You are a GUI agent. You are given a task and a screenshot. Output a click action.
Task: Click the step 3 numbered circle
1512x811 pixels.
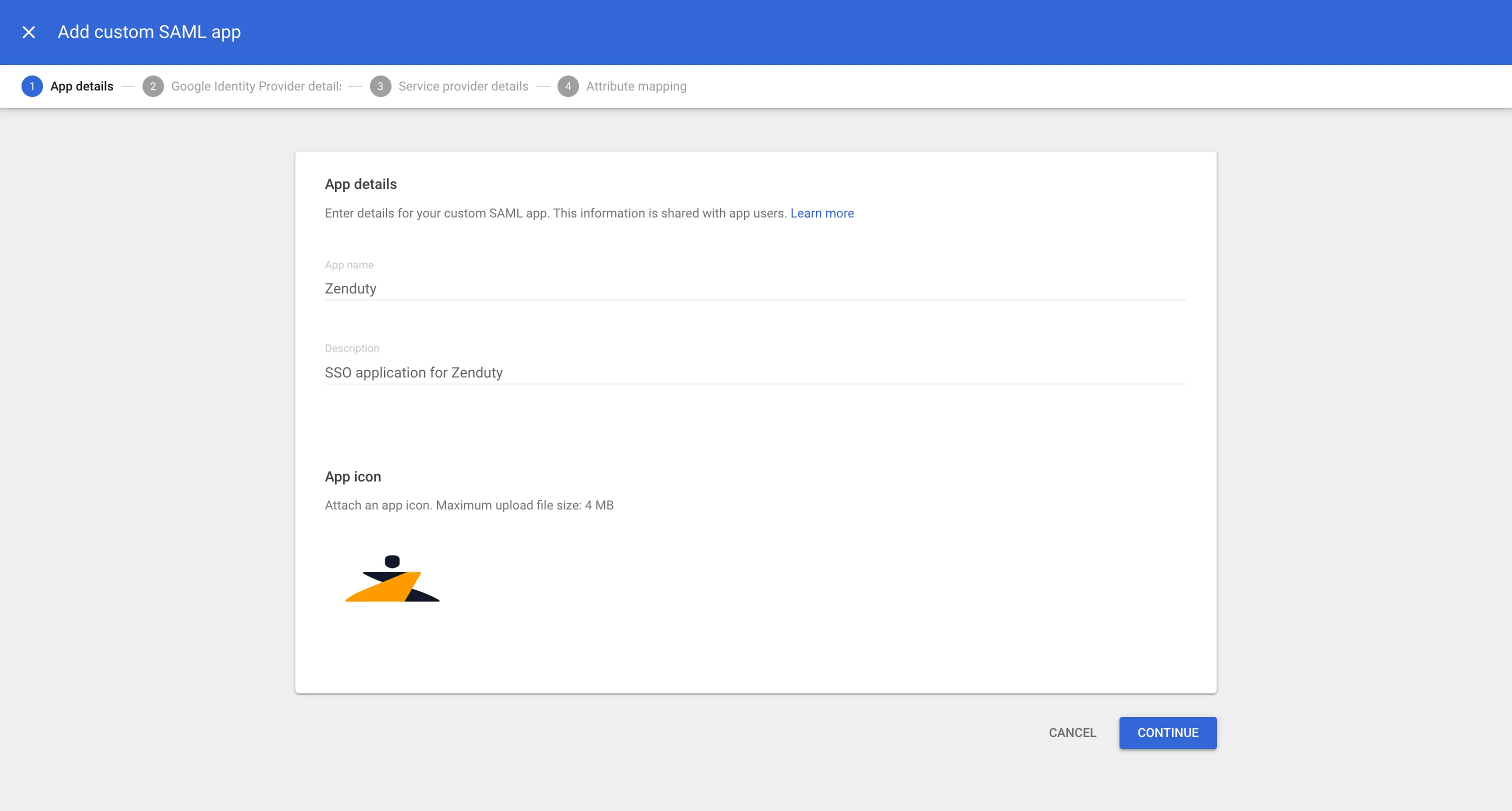point(380,86)
